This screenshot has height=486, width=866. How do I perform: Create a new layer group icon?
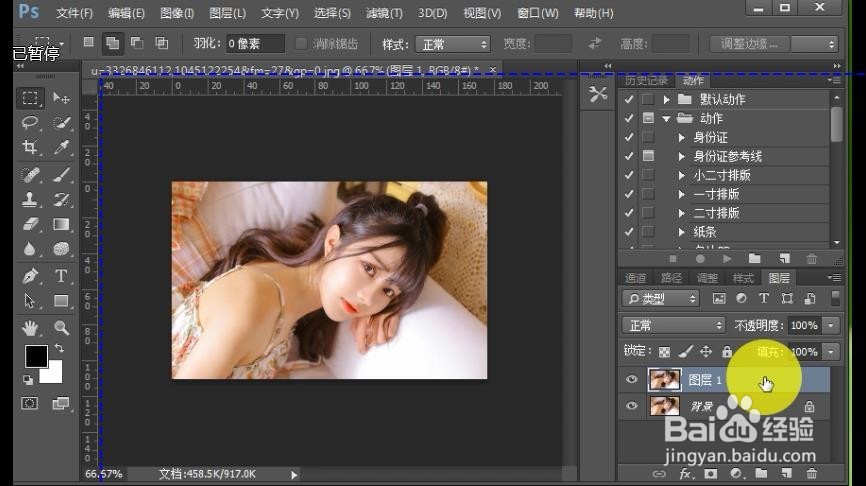tap(761, 473)
